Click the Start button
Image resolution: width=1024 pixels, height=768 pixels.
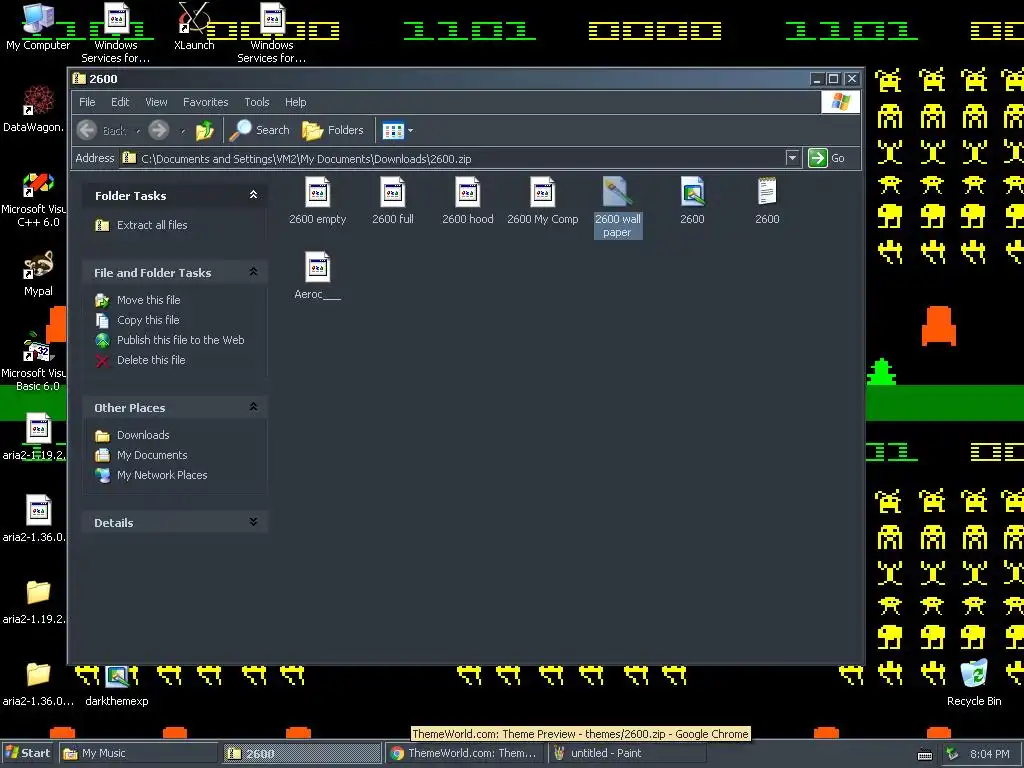point(27,753)
